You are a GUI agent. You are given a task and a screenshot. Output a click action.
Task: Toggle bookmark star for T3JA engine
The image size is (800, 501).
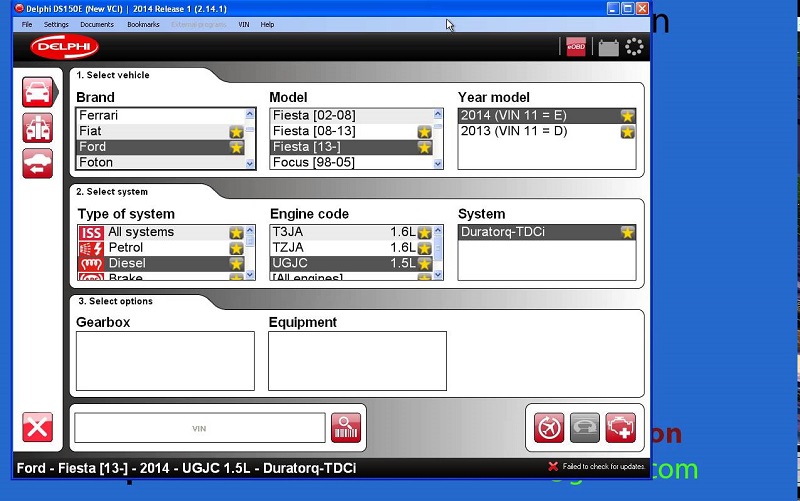[424, 233]
